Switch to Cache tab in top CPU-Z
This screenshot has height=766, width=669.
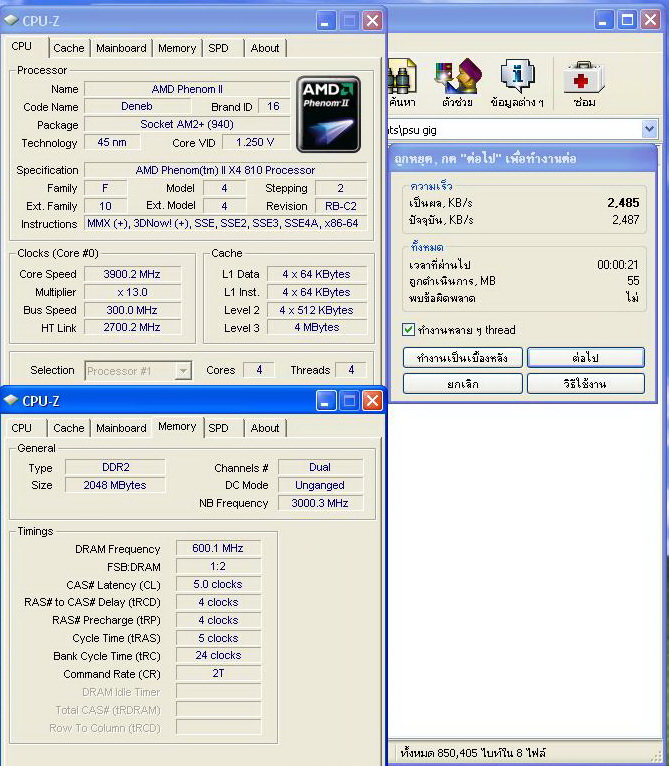click(68, 48)
